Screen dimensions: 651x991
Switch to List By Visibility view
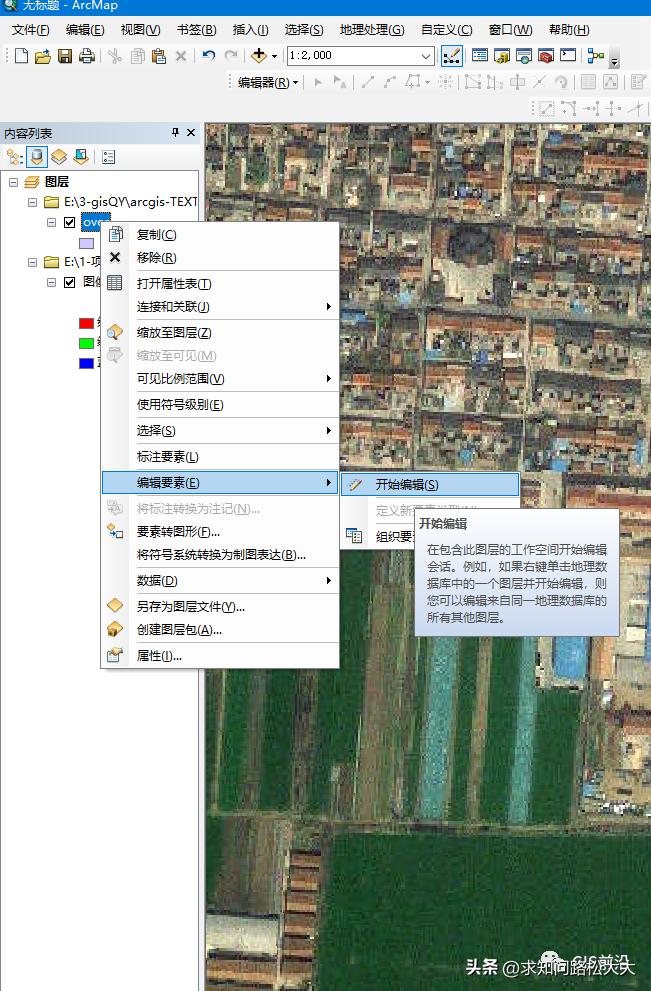(x=59, y=157)
